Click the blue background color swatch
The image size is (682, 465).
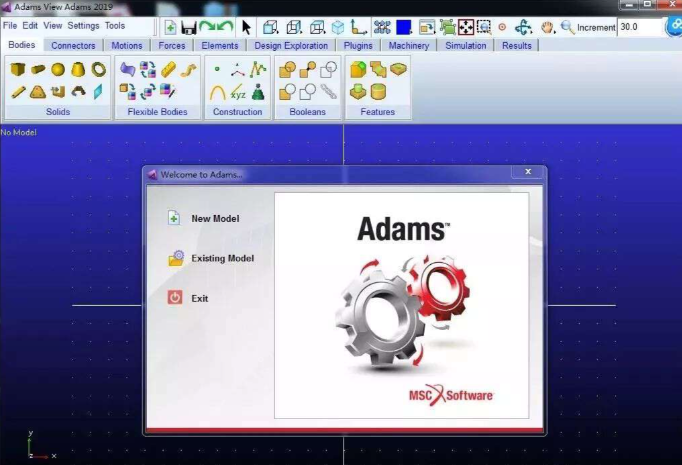pos(404,27)
